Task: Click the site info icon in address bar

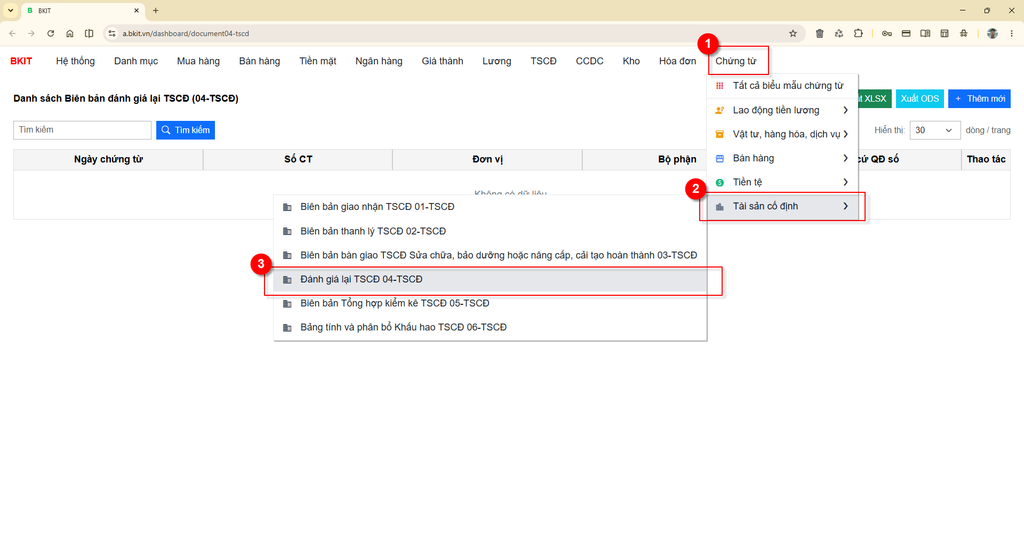Action: (x=112, y=33)
